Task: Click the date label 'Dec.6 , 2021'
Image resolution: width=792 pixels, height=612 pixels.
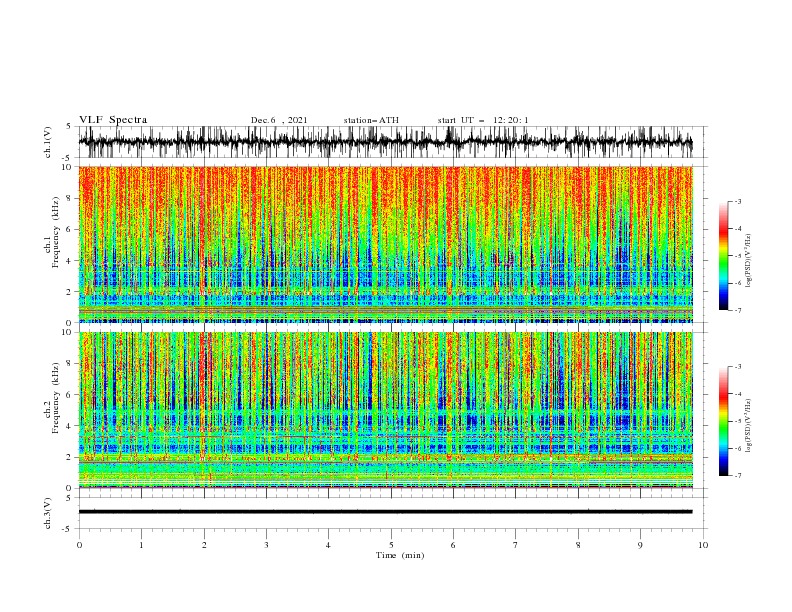Action: click(x=279, y=120)
